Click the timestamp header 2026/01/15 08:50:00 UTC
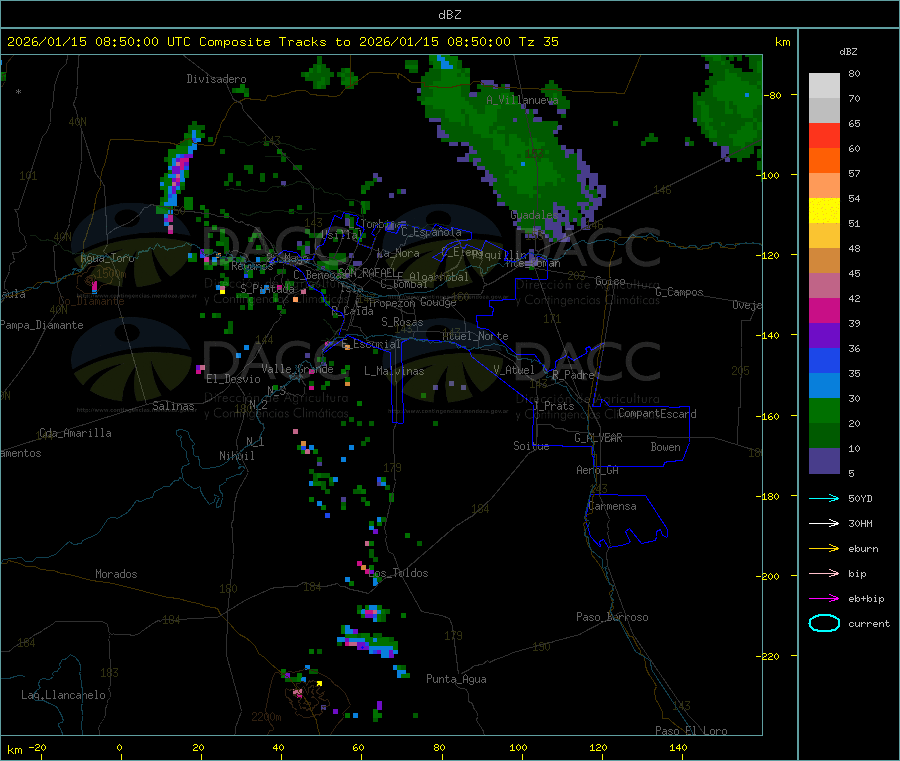 (x=99, y=42)
